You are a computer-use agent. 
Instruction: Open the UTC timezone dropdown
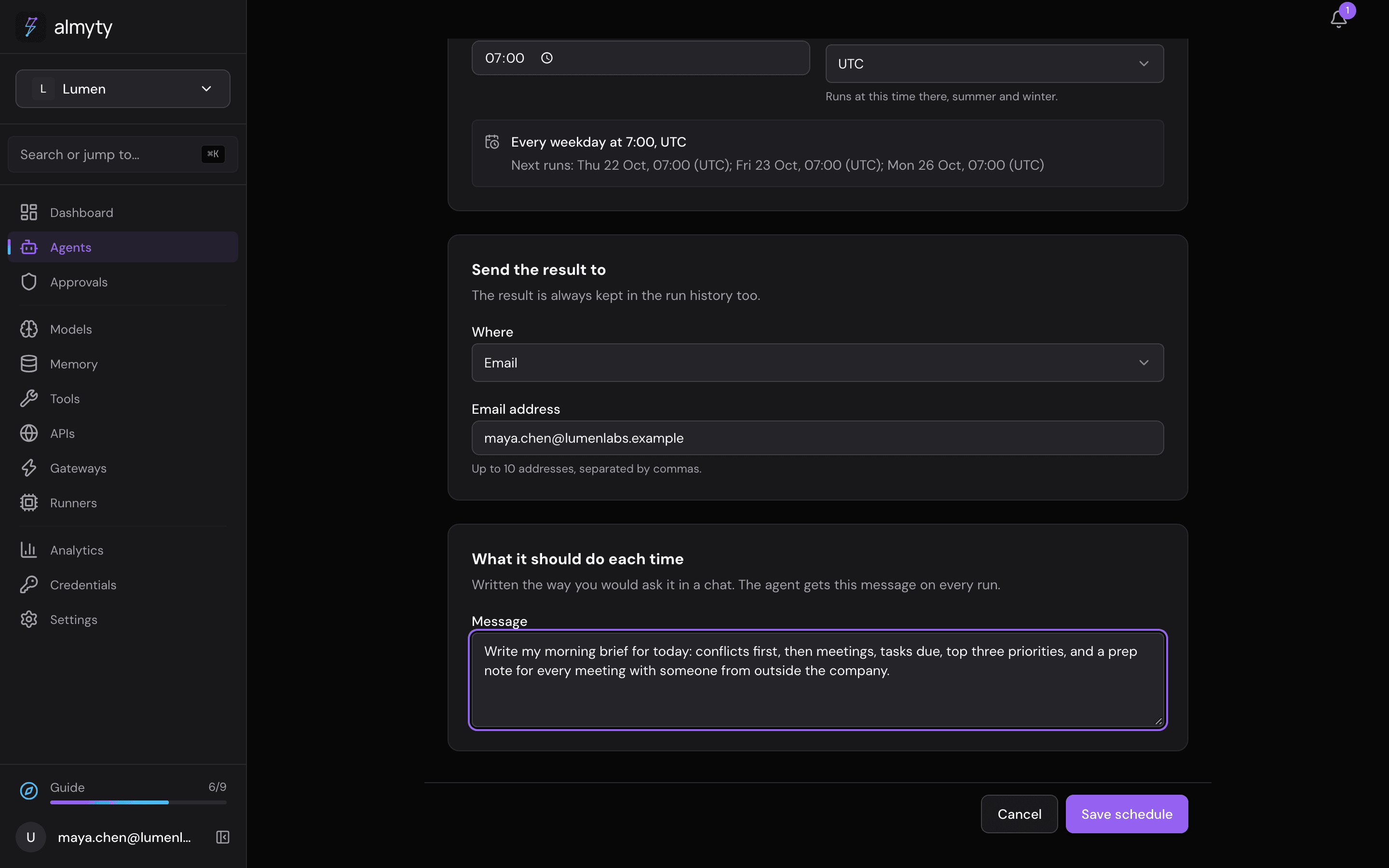pos(994,64)
